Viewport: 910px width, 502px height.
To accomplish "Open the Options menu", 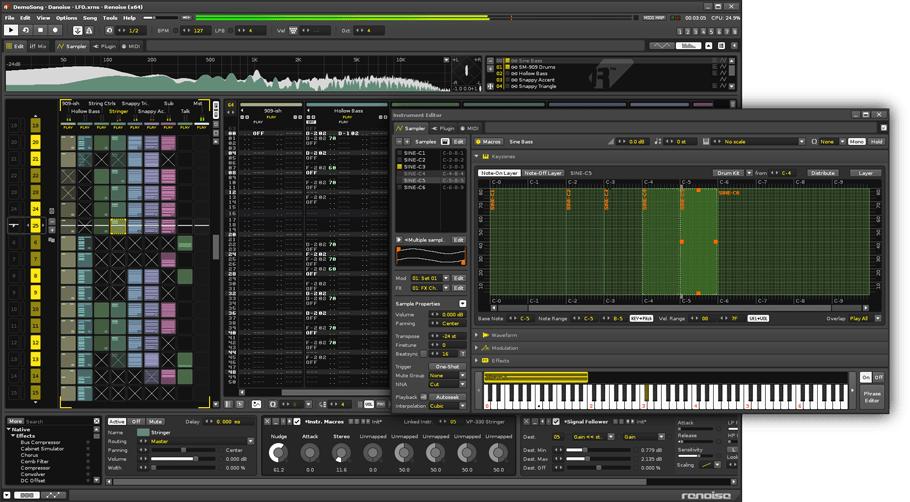I will click(66, 18).
